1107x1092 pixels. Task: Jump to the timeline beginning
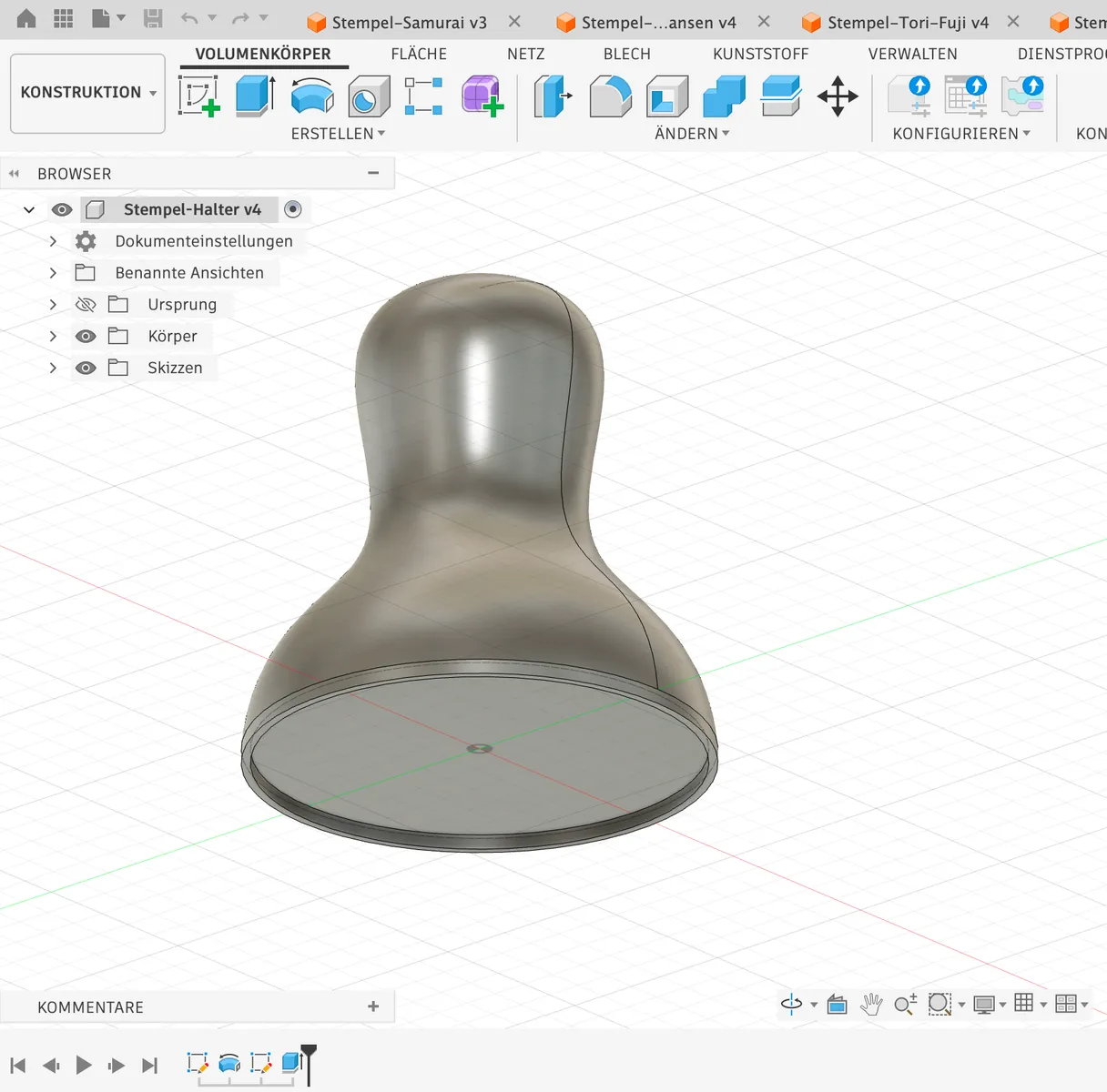pyautogui.click(x=18, y=1065)
